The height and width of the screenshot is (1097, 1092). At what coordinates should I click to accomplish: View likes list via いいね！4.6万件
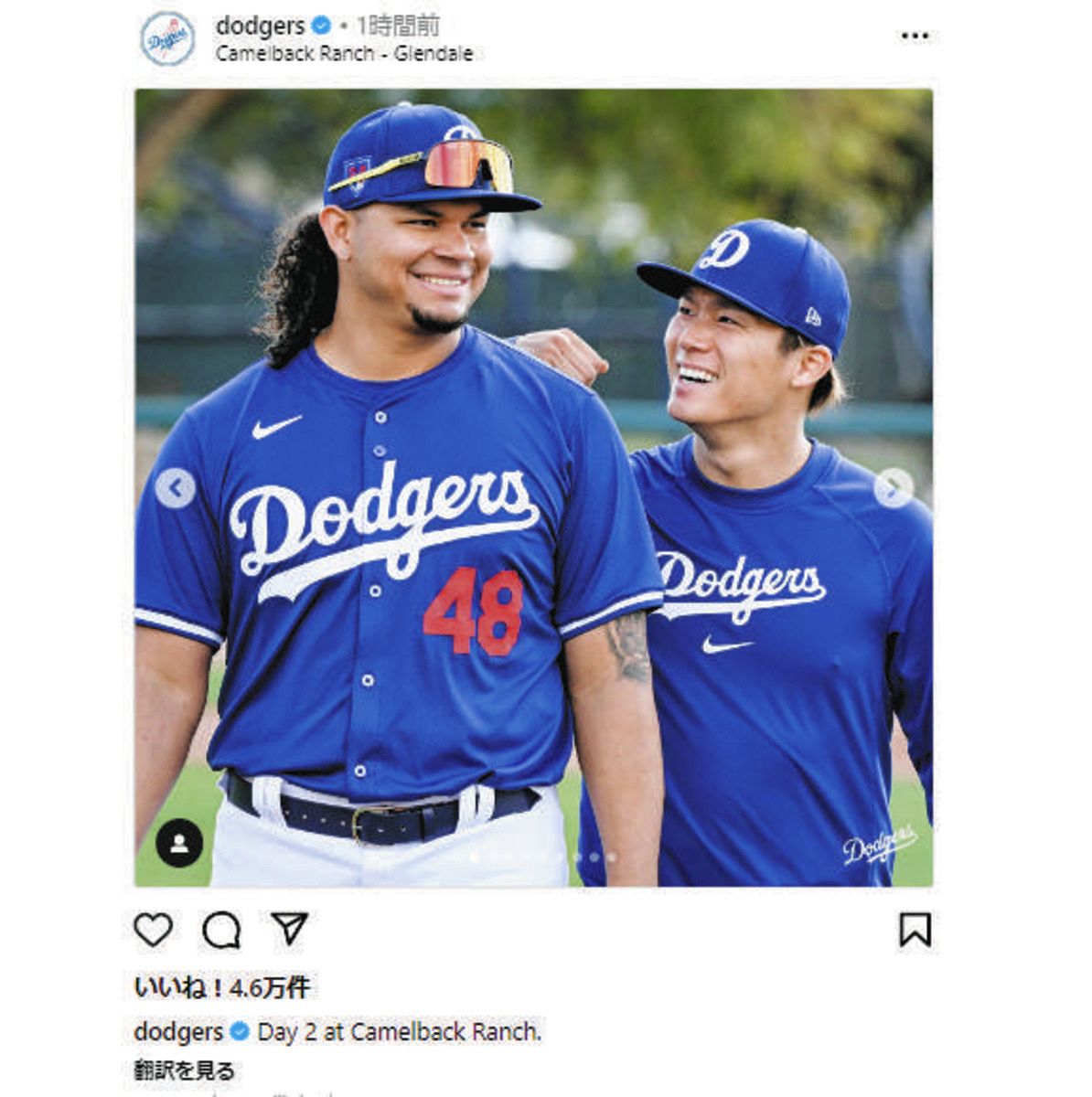[x=222, y=987]
